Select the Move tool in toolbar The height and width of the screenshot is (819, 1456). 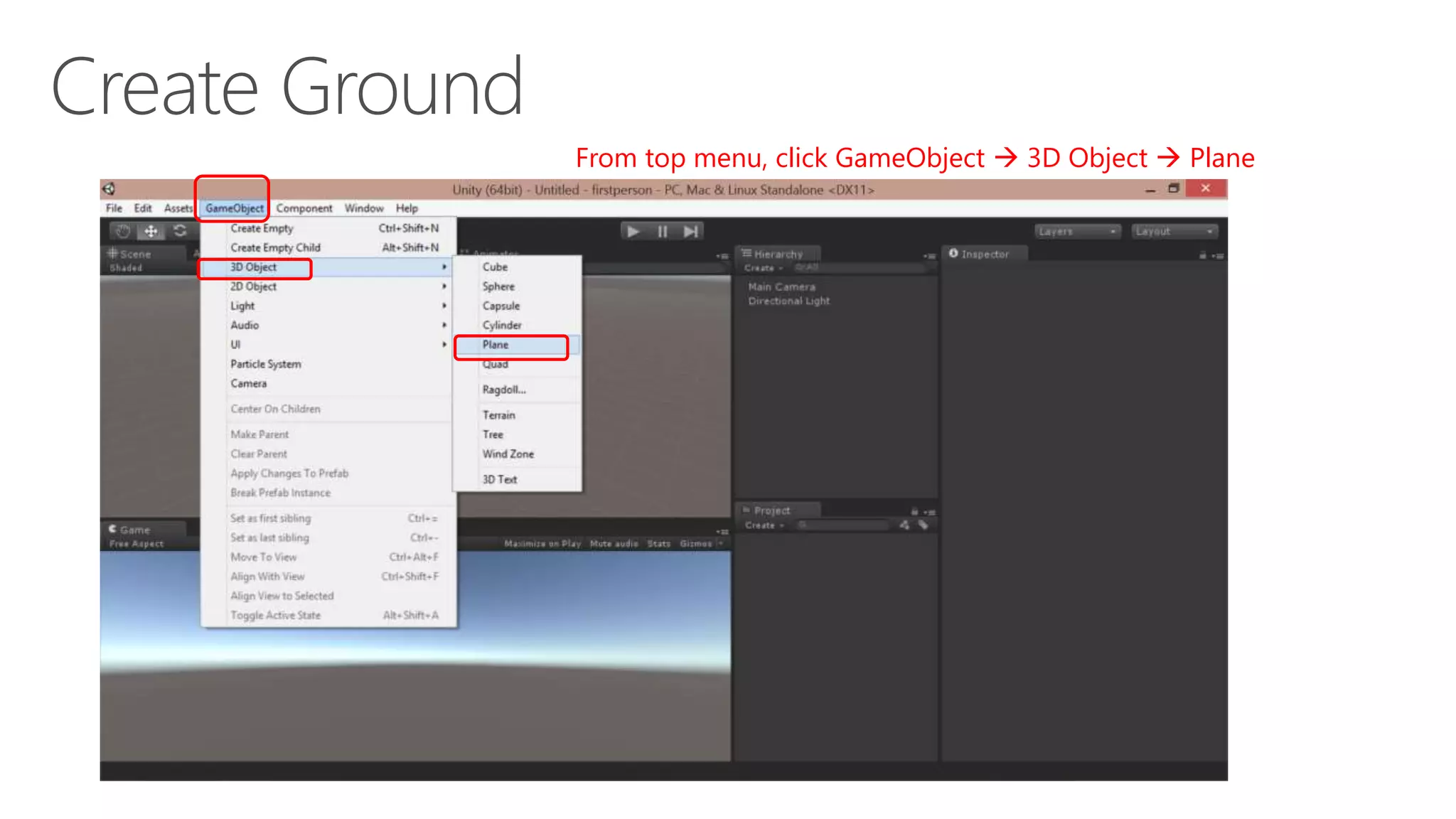(x=151, y=231)
